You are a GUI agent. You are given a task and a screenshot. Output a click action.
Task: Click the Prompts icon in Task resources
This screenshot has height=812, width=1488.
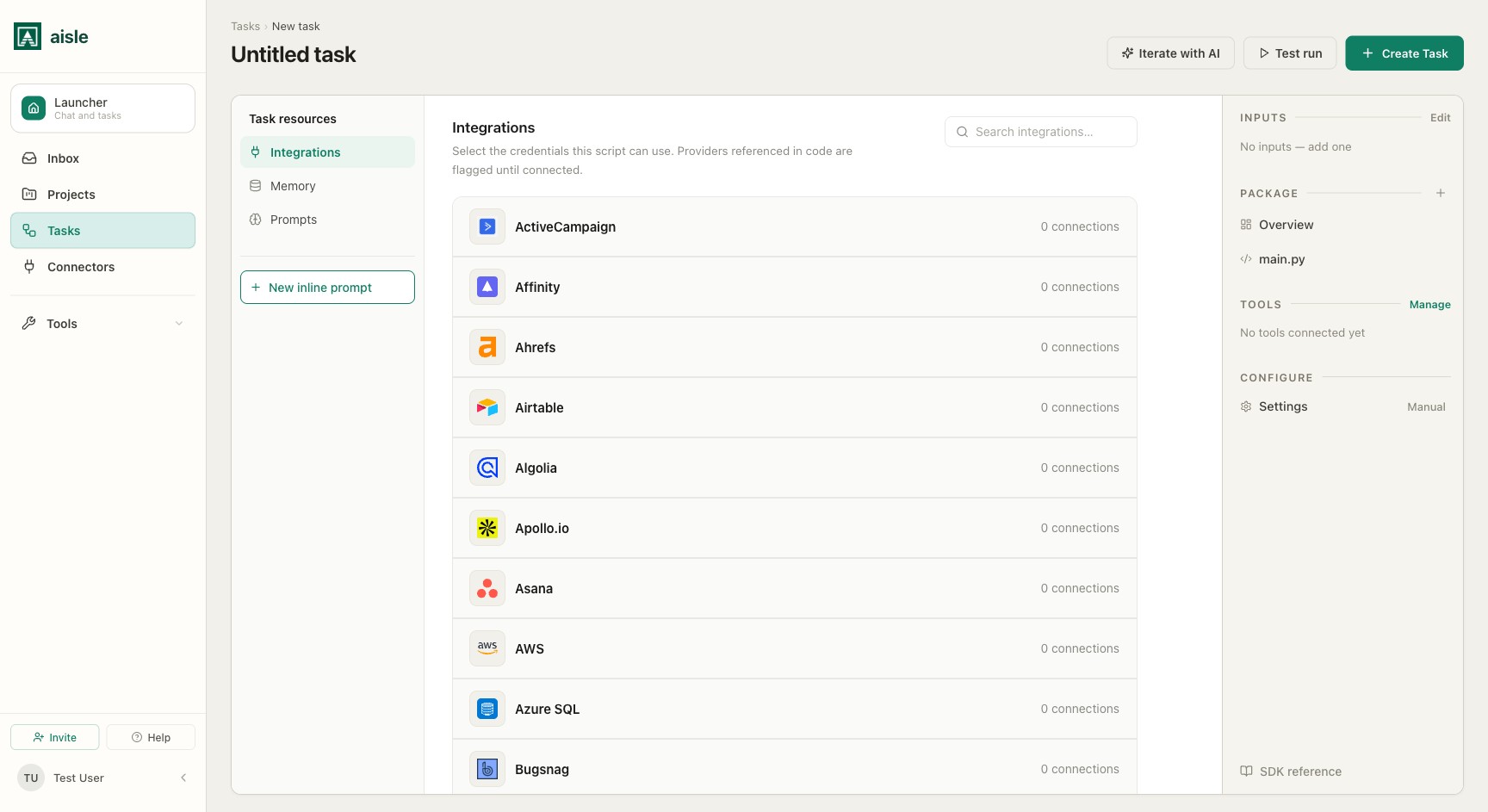coord(256,220)
